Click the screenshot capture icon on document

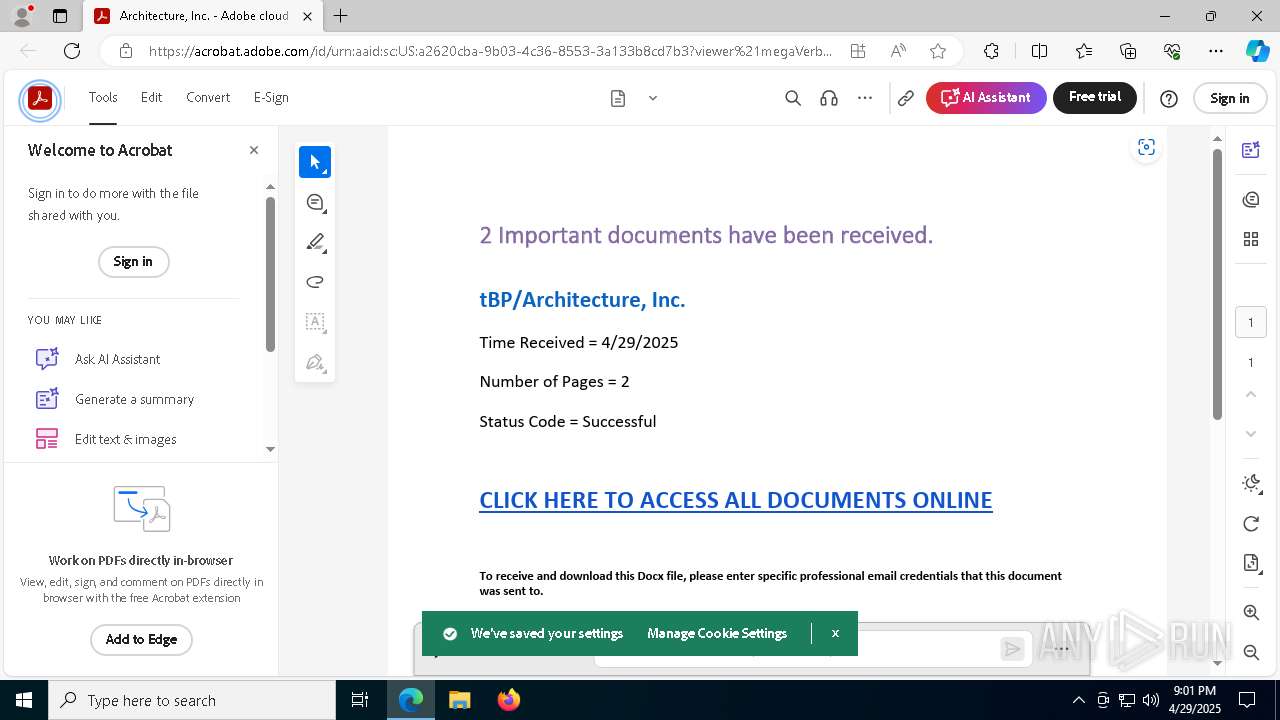pos(1146,148)
